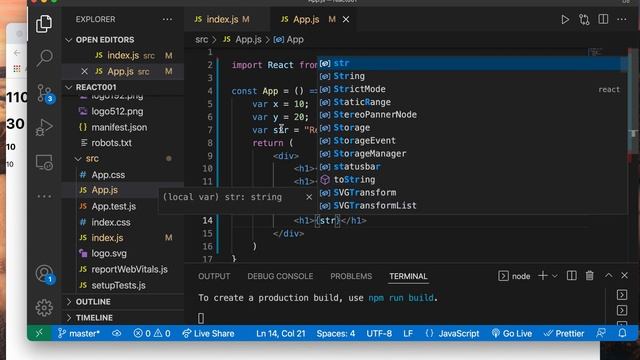The height and width of the screenshot is (360, 640).
Task: Click the Prettier status bar item
Action: [x=564, y=333]
